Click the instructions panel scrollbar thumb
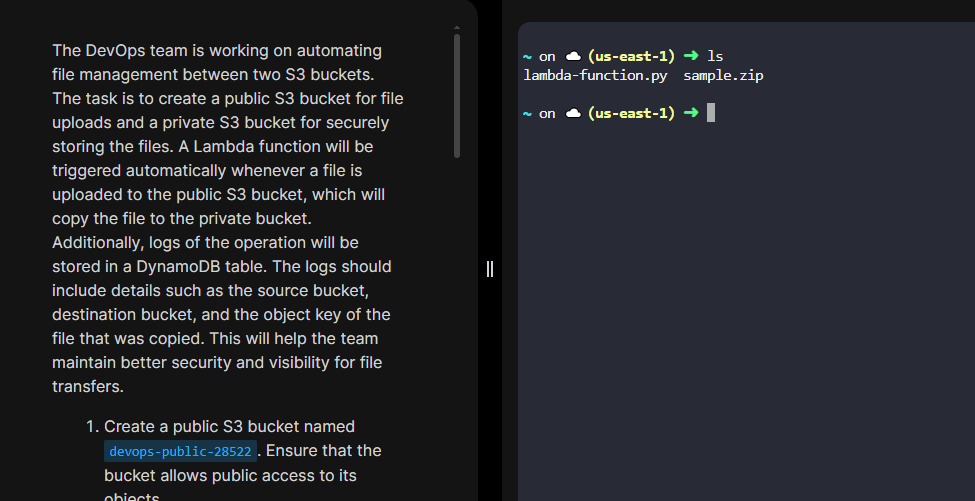Image resolution: width=975 pixels, height=501 pixels. point(457,95)
